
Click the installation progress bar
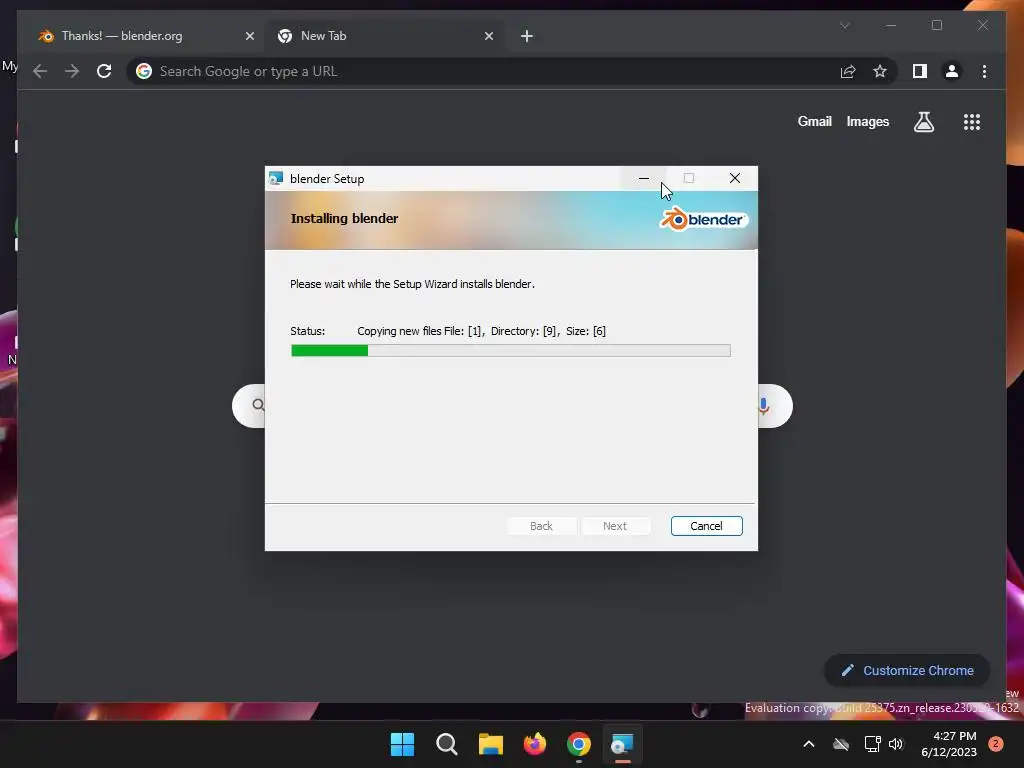pyautogui.click(x=511, y=351)
